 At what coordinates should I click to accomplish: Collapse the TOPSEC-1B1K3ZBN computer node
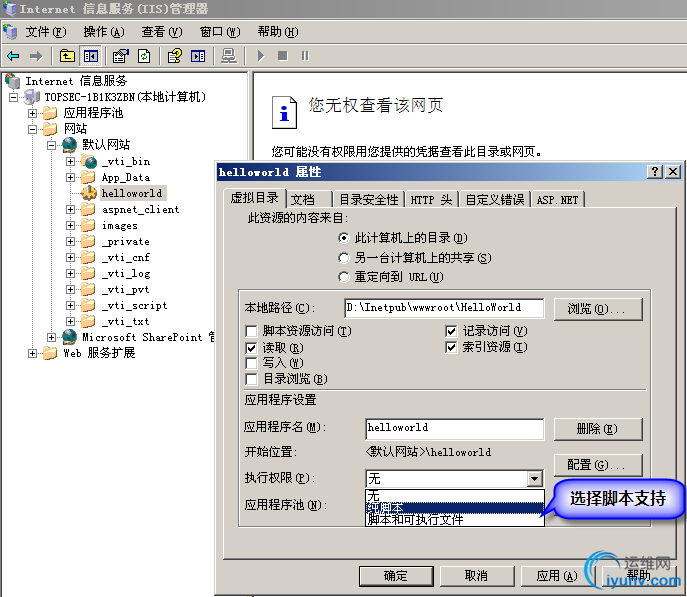[14, 97]
